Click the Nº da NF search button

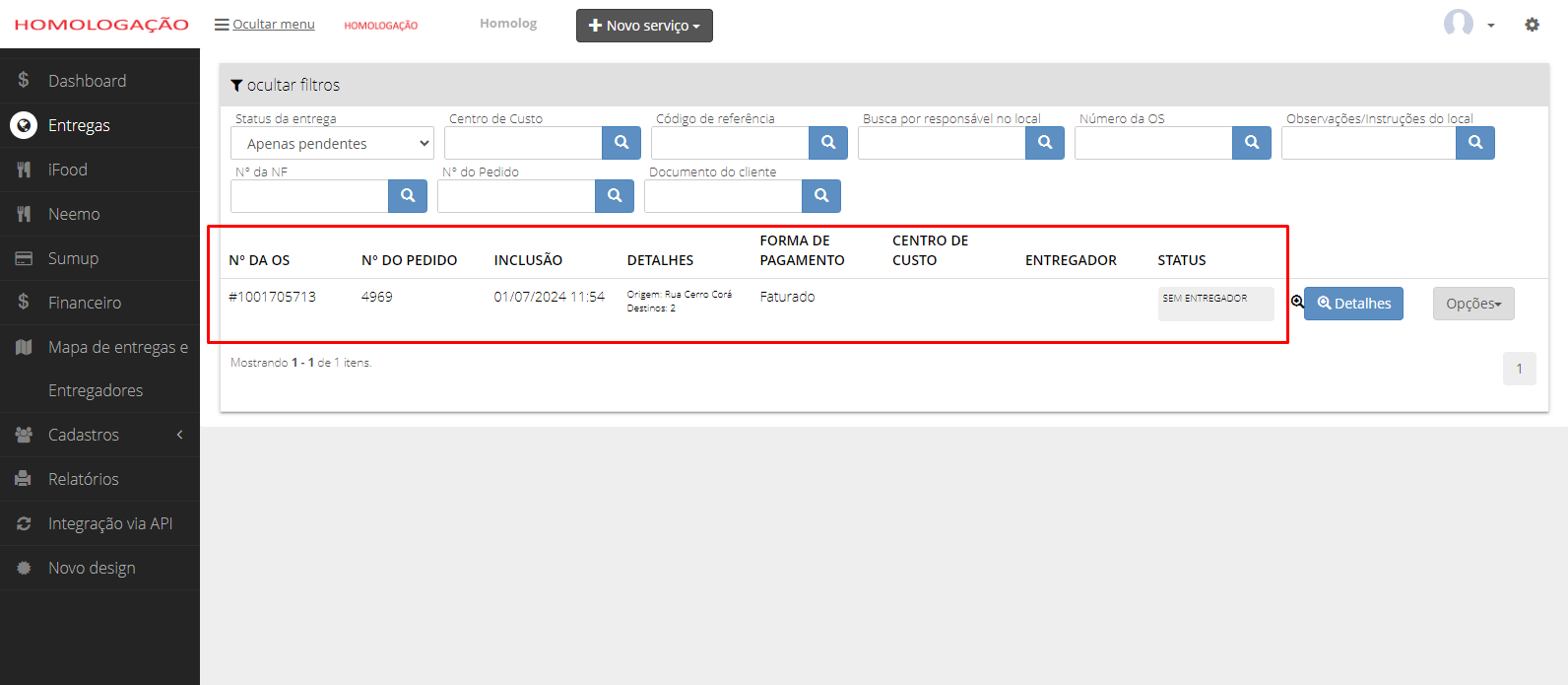click(408, 196)
